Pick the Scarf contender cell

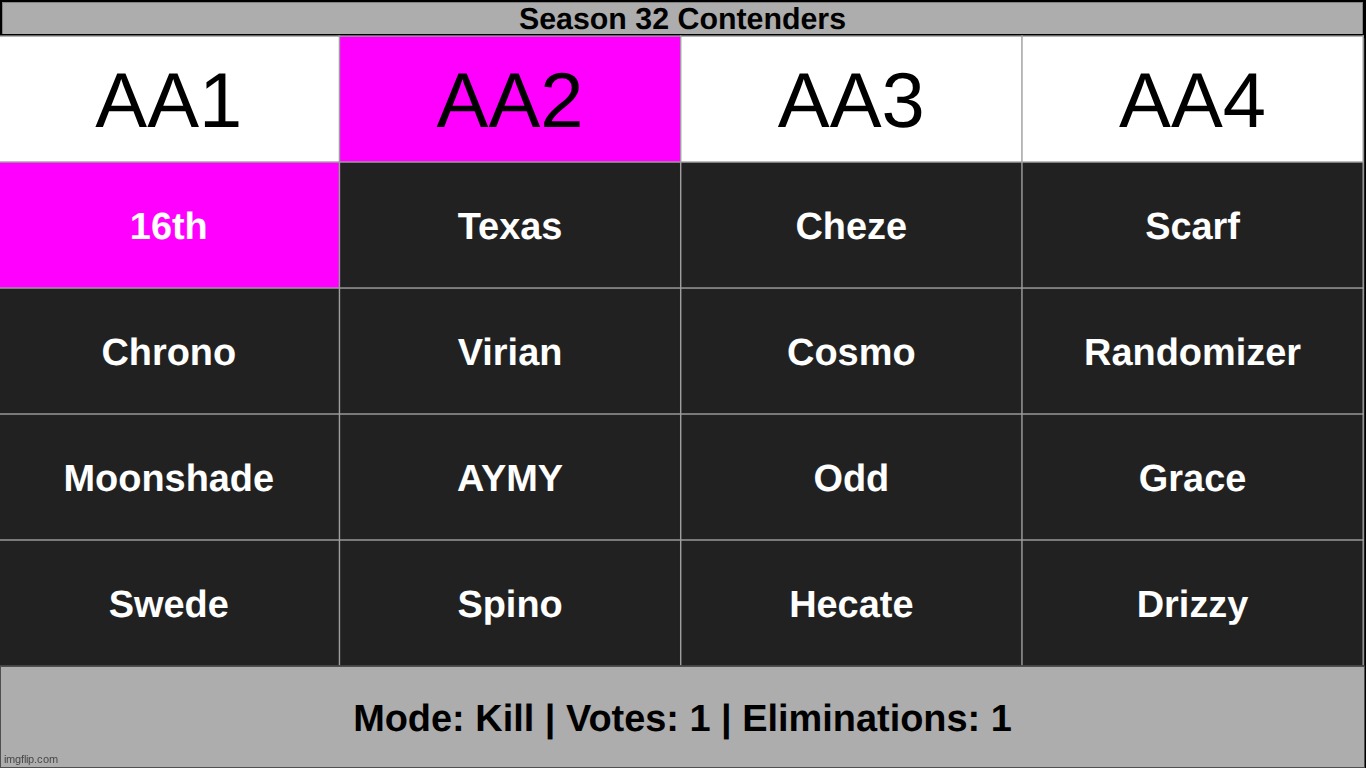[1192, 226]
